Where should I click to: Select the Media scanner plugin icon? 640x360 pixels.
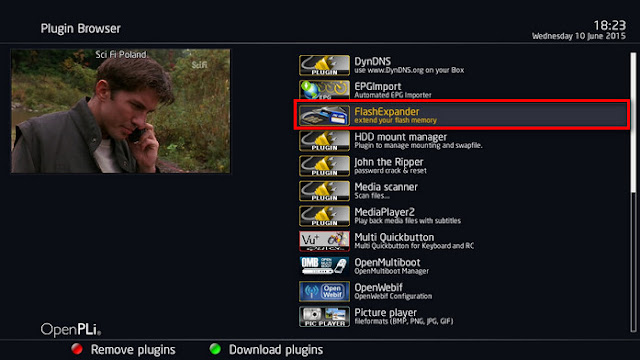324,191
